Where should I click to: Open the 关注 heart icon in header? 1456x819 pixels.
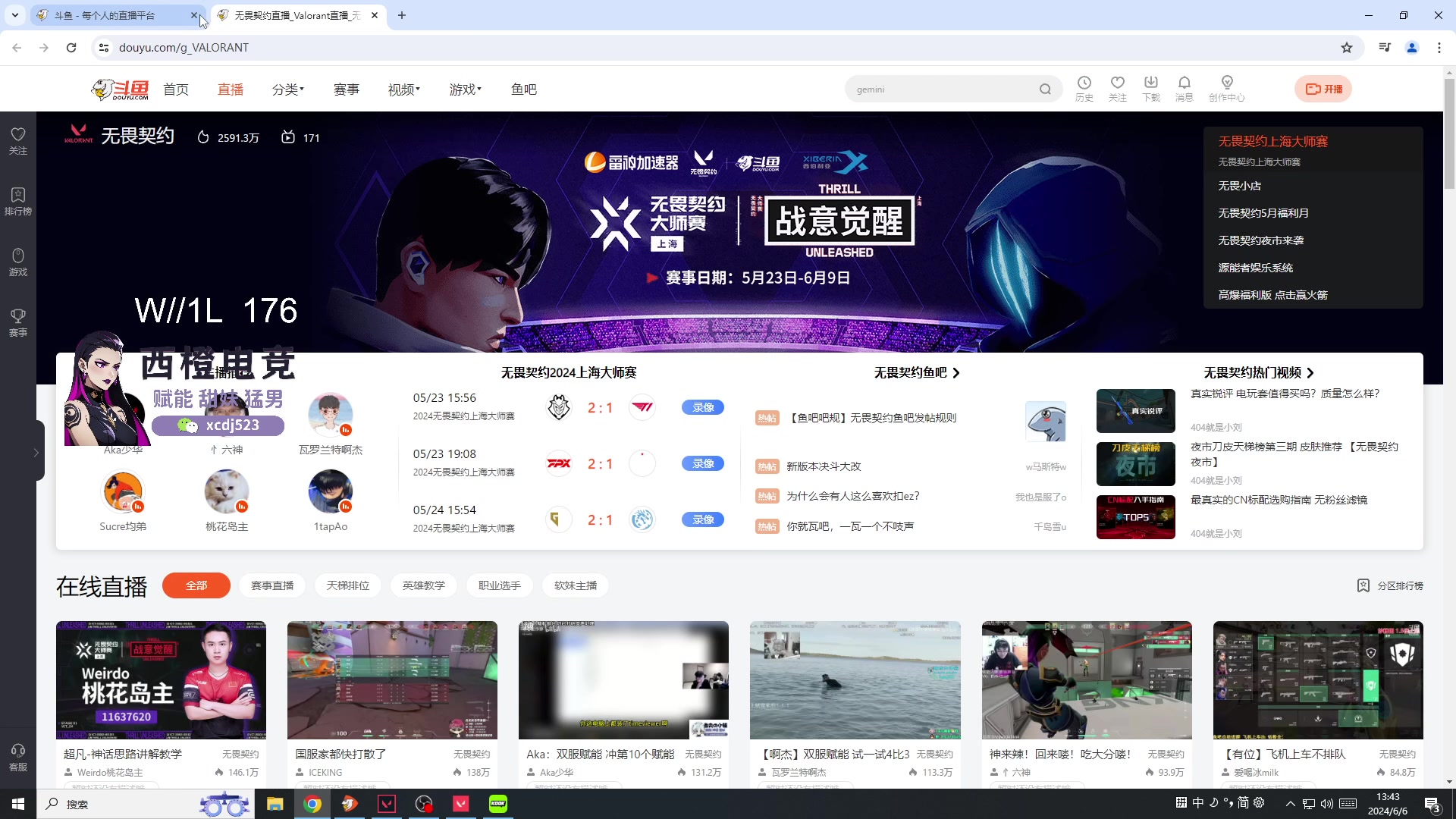point(1117,89)
